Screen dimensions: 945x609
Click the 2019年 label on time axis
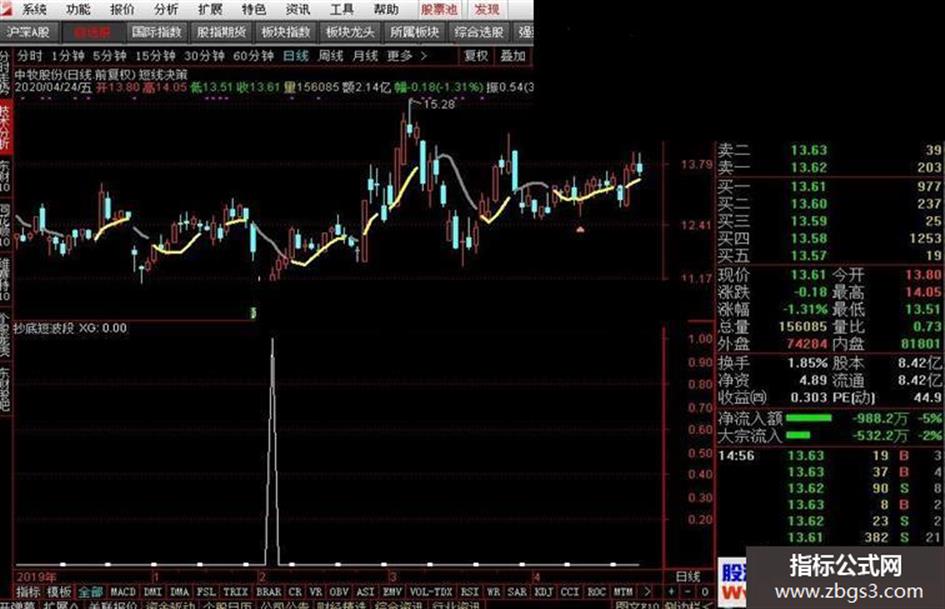point(37,577)
